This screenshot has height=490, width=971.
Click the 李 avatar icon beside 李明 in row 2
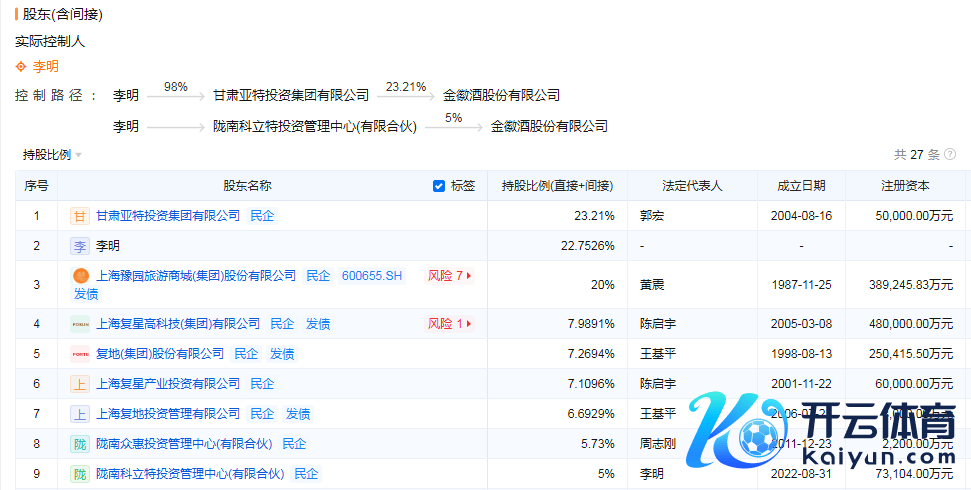tap(80, 246)
